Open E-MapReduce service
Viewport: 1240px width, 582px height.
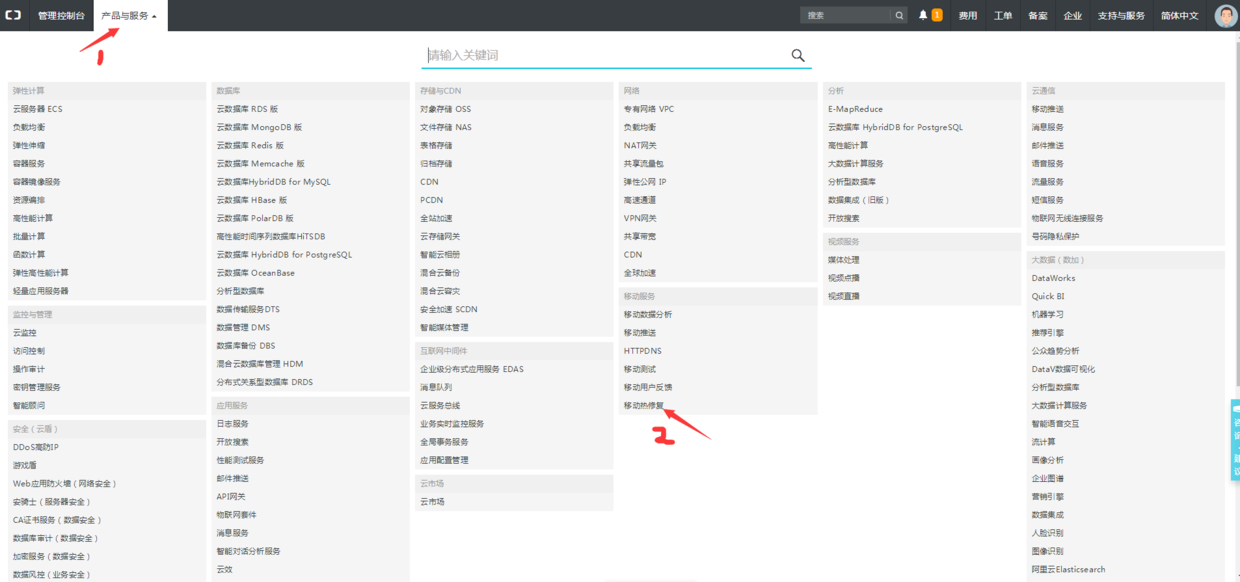[x=856, y=109]
